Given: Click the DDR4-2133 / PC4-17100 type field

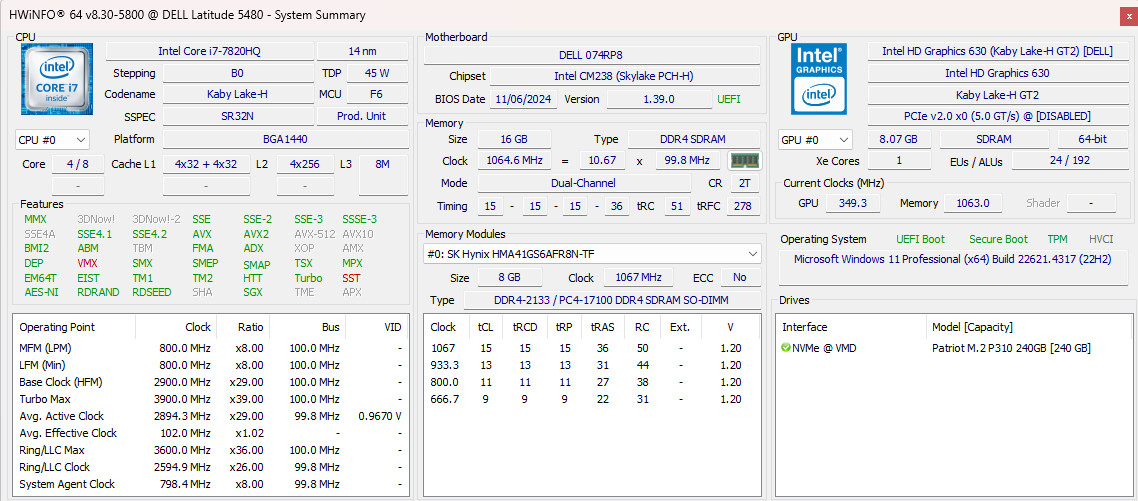Looking at the screenshot, I should click(612, 301).
